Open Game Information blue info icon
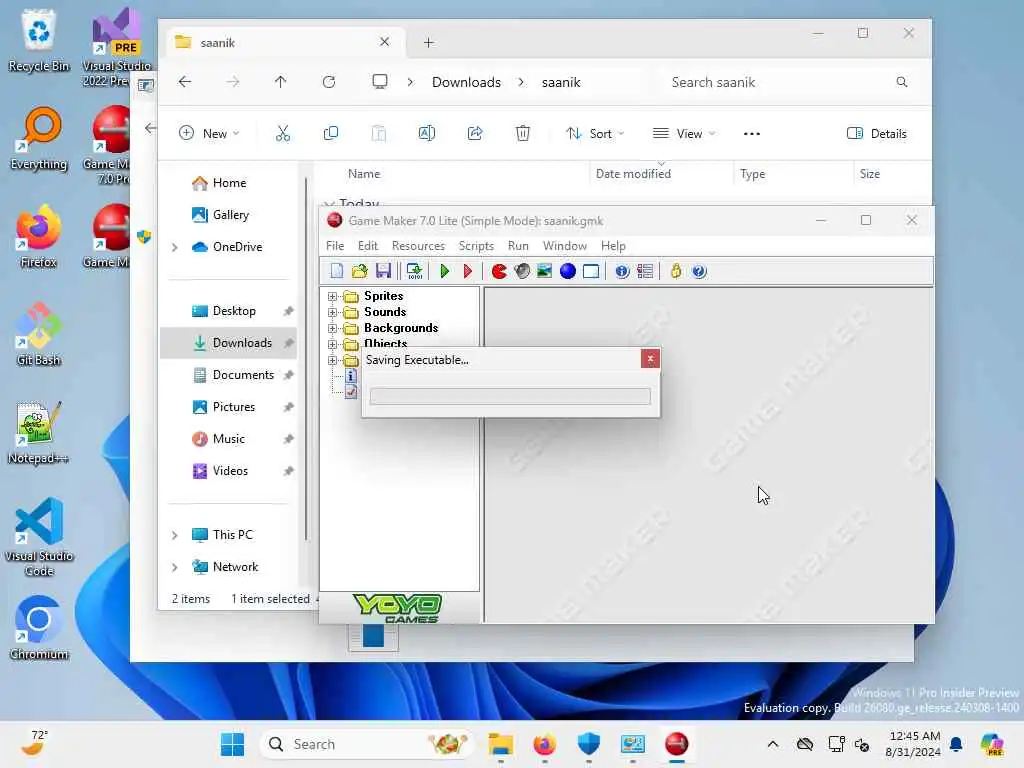The height and width of the screenshot is (768, 1024). point(622,271)
